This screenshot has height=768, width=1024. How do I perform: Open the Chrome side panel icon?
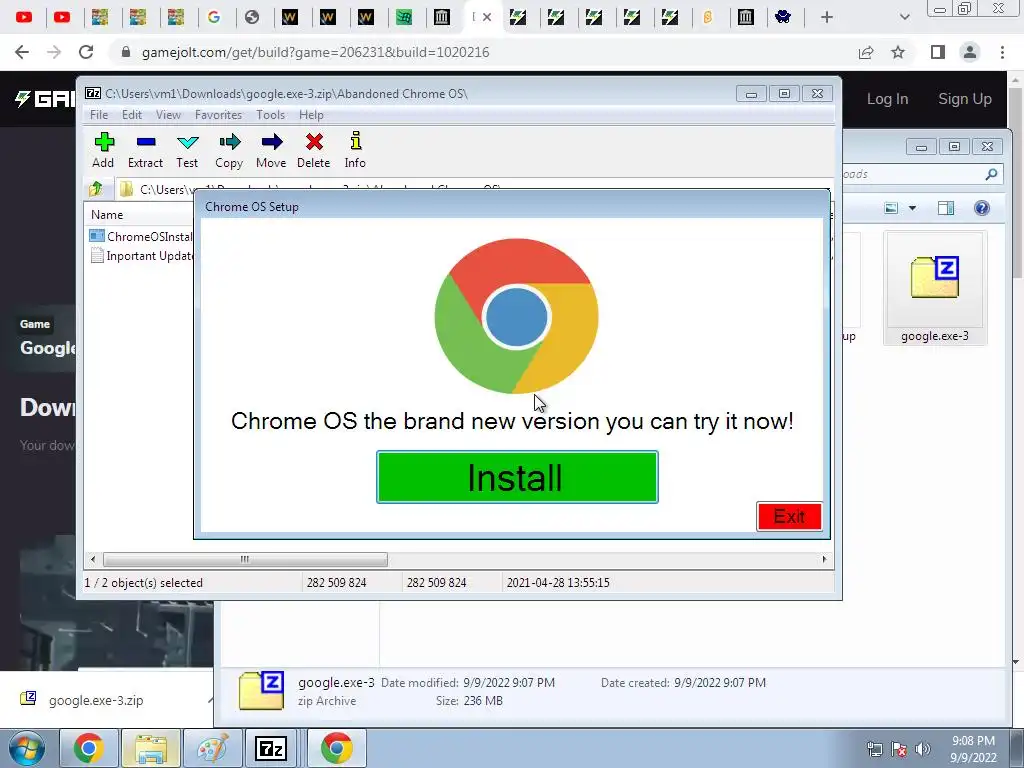point(938,52)
